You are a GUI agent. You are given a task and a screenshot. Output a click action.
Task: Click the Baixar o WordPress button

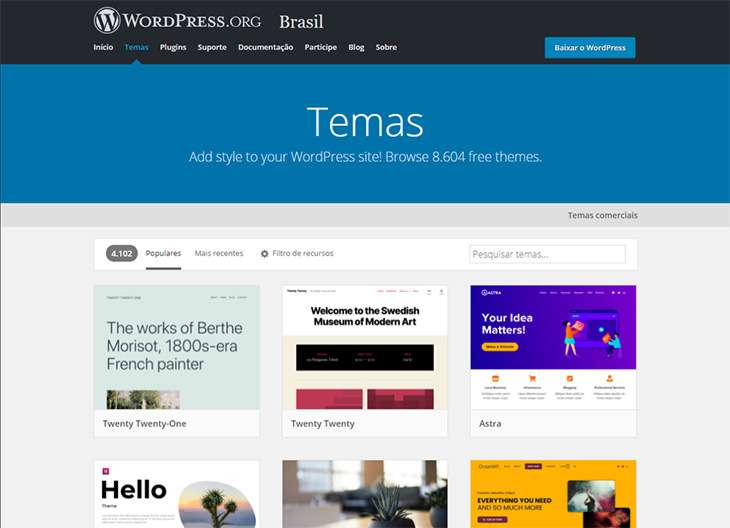(x=590, y=47)
